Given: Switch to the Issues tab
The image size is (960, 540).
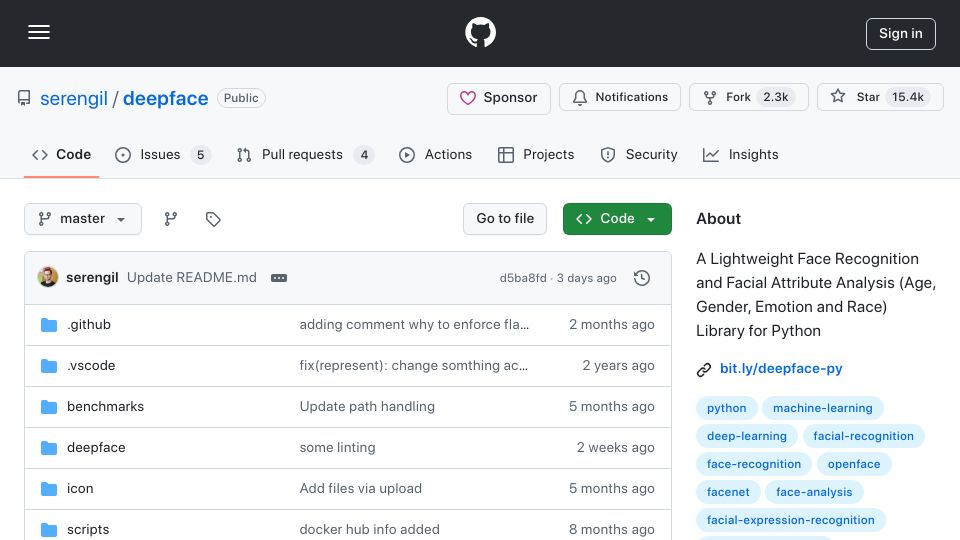Looking at the screenshot, I should 162,154.
